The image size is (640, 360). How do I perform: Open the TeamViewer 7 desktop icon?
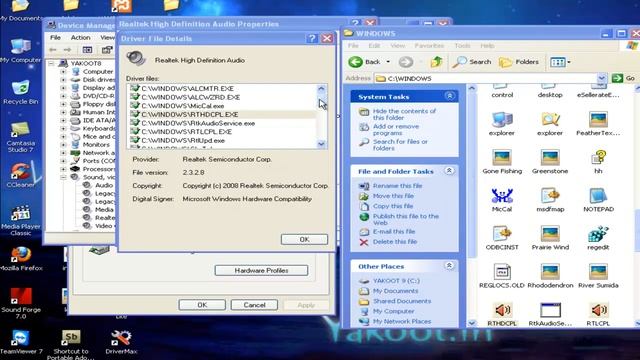pyautogui.click(x=20, y=342)
